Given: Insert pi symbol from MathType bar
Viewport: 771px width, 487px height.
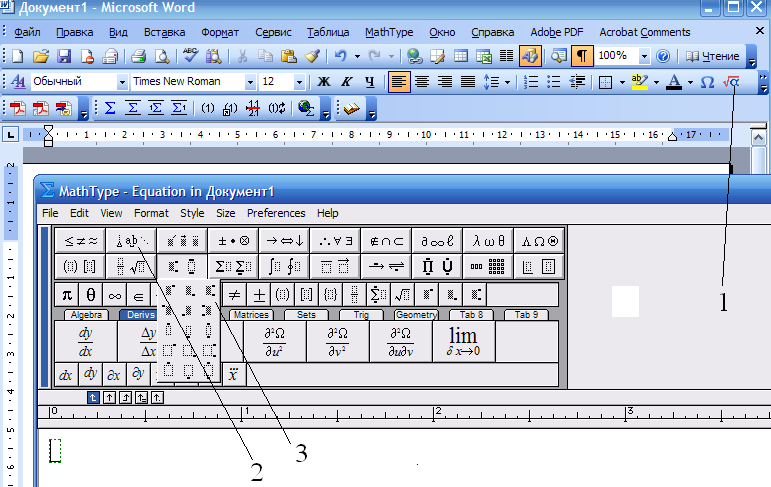Looking at the screenshot, I should (x=67, y=295).
